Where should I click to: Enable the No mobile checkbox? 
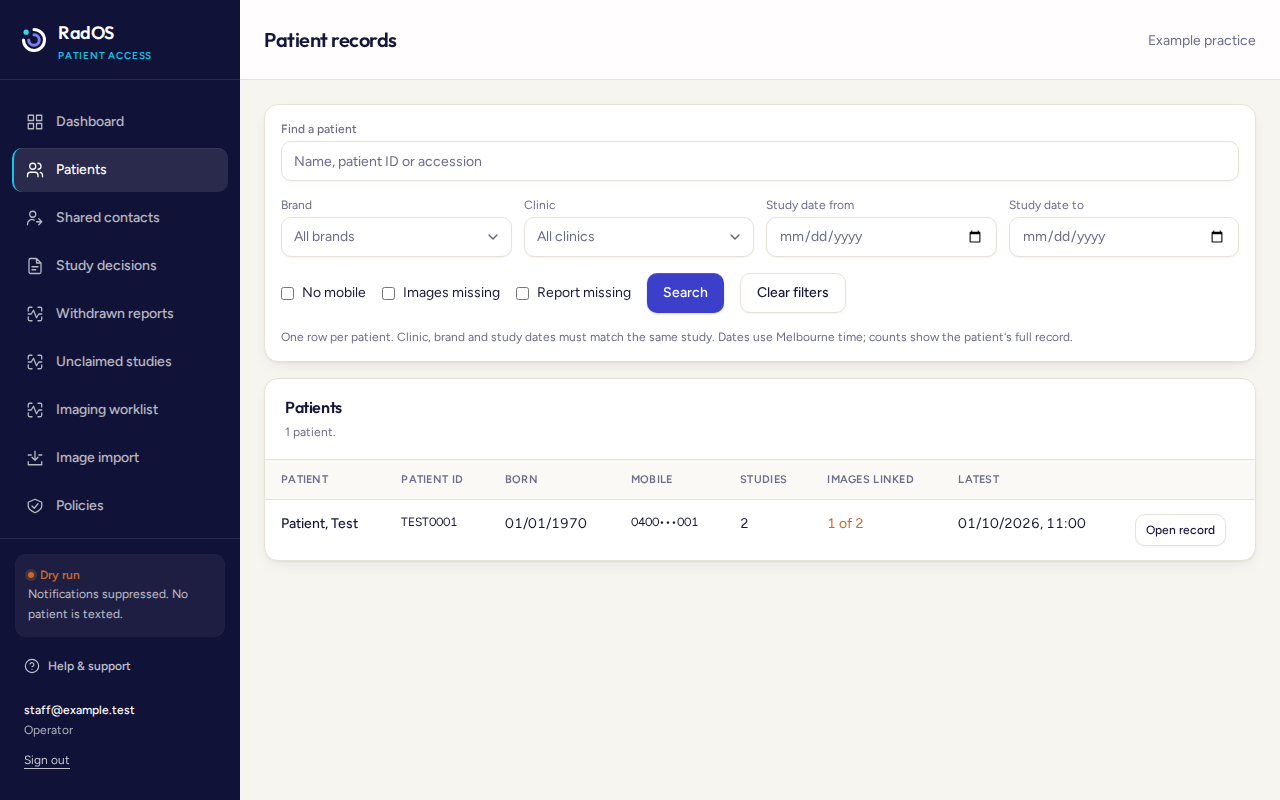288,293
